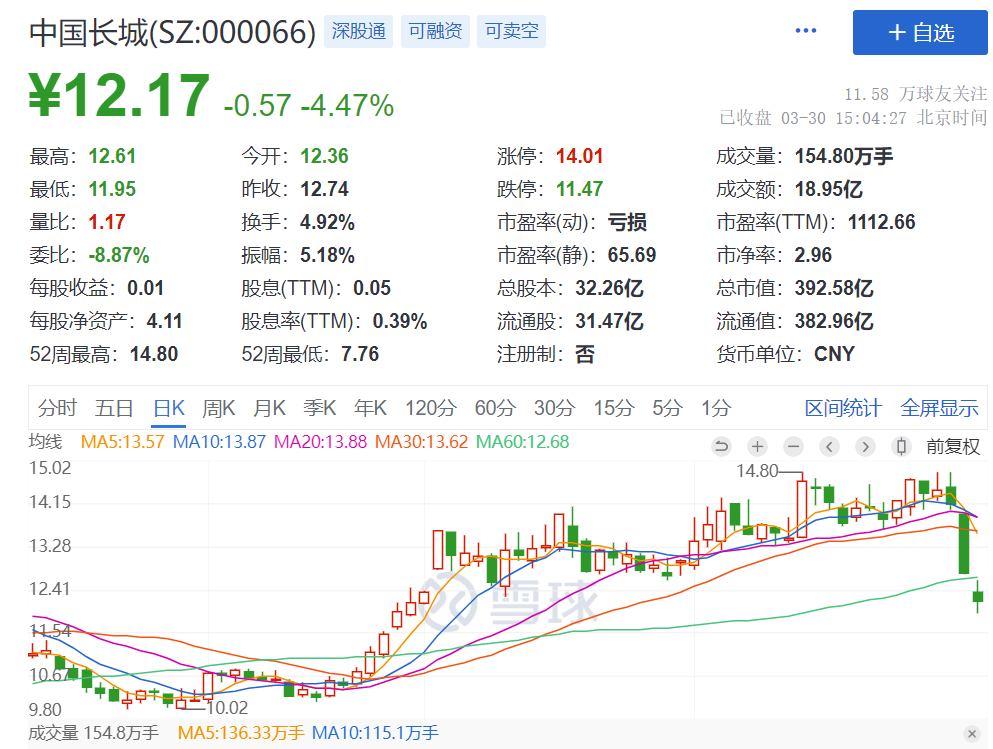Select the 季K chart tab

pyautogui.click(x=319, y=408)
